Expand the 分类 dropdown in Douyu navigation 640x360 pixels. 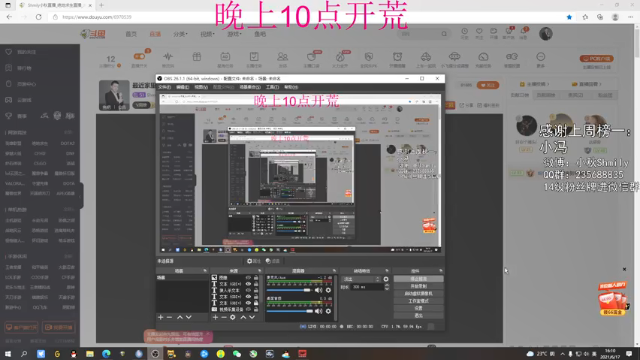pos(180,34)
